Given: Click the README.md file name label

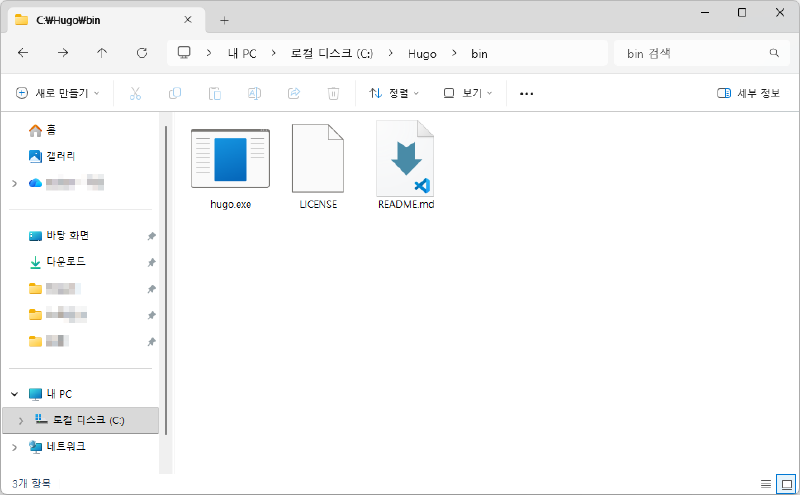Looking at the screenshot, I should (x=406, y=204).
